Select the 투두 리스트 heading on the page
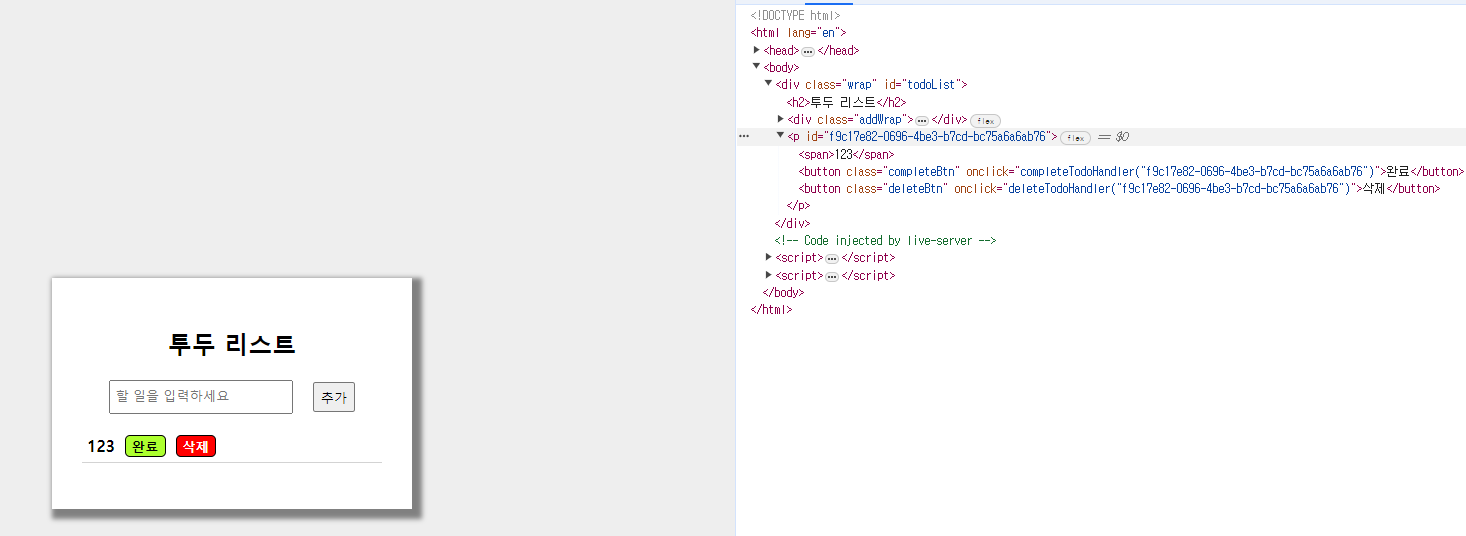This screenshot has height=536, width=1466. [232, 344]
